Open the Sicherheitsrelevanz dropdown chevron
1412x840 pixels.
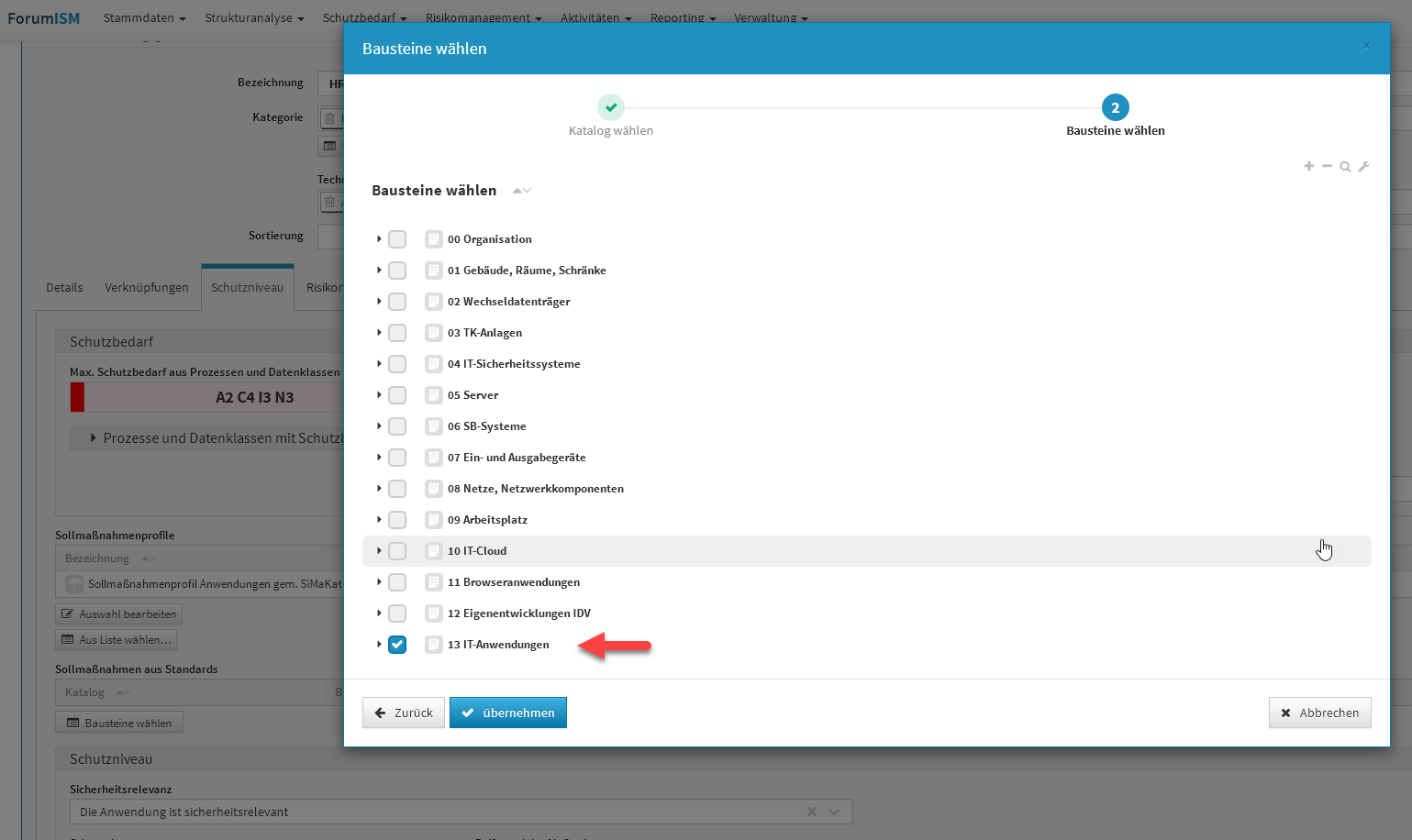tap(834, 812)
